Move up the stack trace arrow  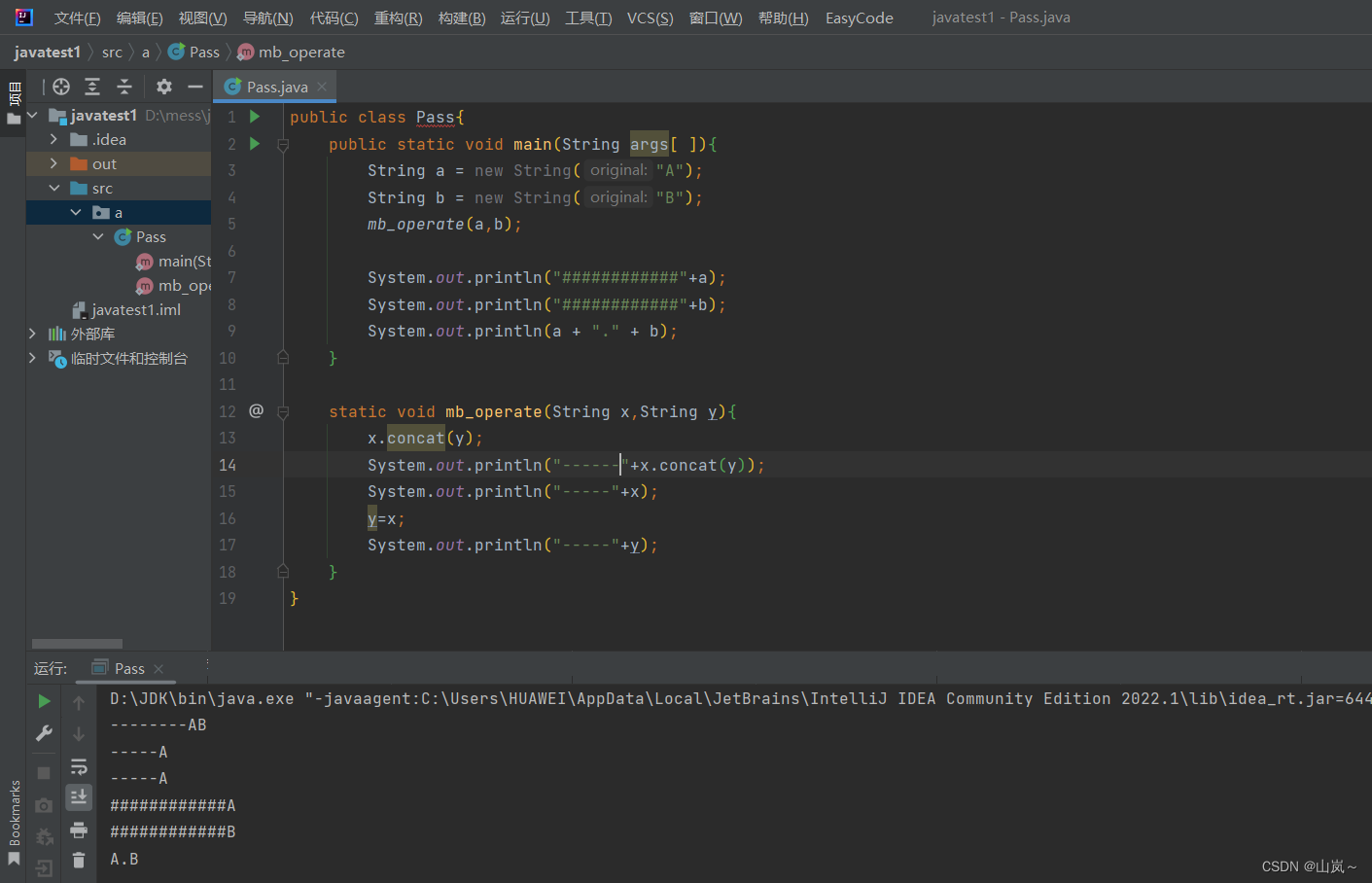point(79,701)
